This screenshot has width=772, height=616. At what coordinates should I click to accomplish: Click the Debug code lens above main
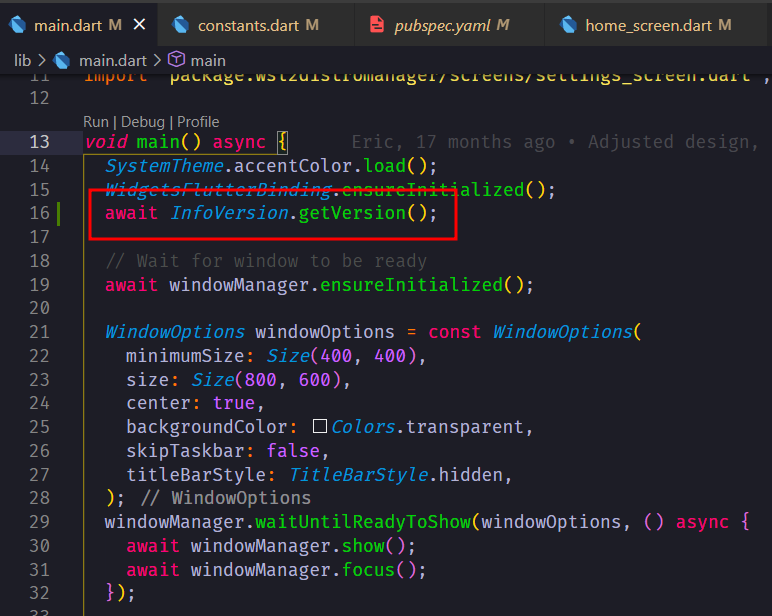click(143, 122)
